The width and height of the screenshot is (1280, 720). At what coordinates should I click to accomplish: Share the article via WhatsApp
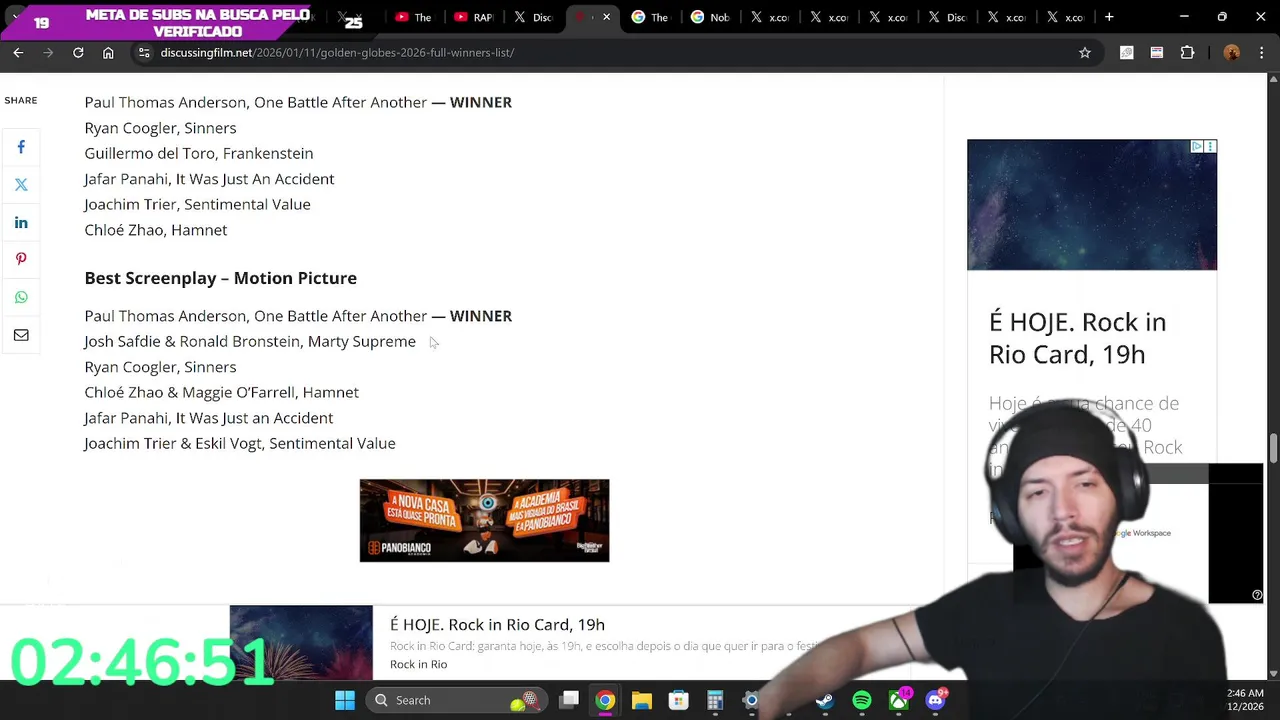click(x=21, y=297)
